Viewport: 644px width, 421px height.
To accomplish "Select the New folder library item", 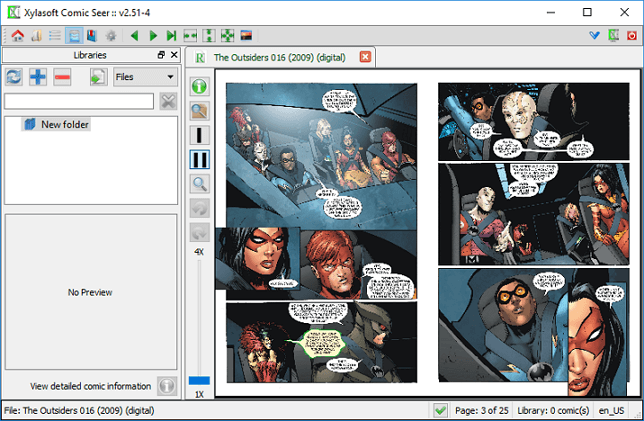I will (56, 124).
